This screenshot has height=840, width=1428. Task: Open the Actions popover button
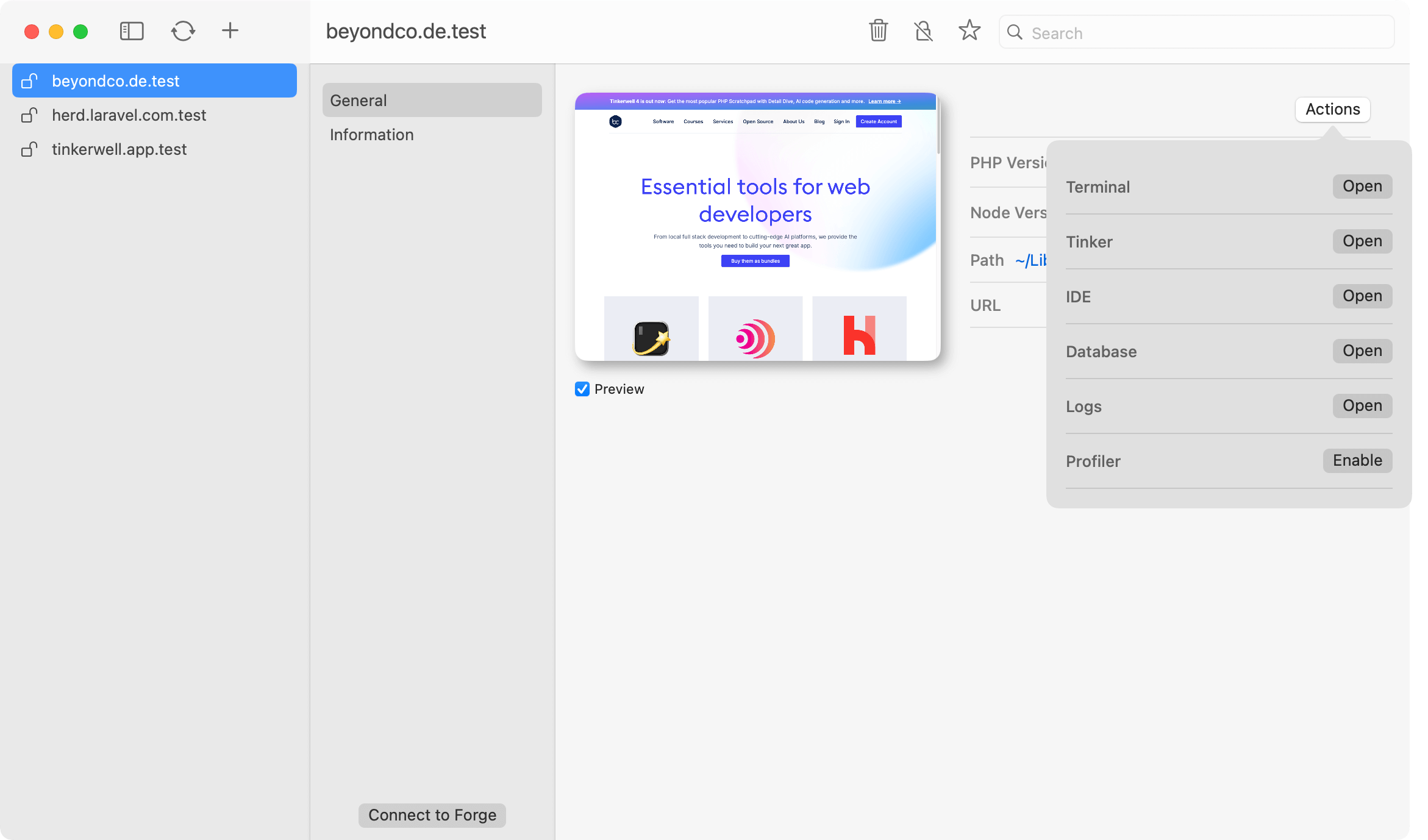1332,110
